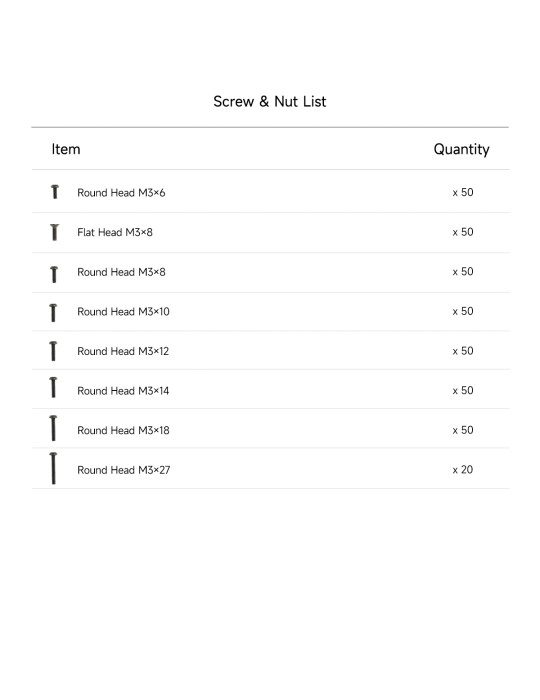
Task: Click the Round Head M3×27 screw icon
Action: 53,468
